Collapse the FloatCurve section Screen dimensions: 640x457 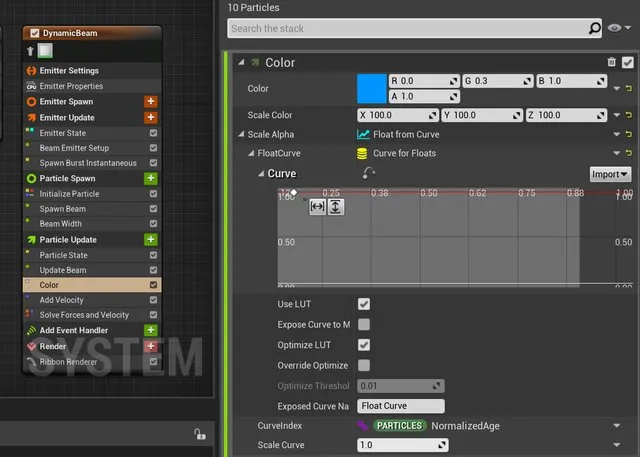pos(251,153)
